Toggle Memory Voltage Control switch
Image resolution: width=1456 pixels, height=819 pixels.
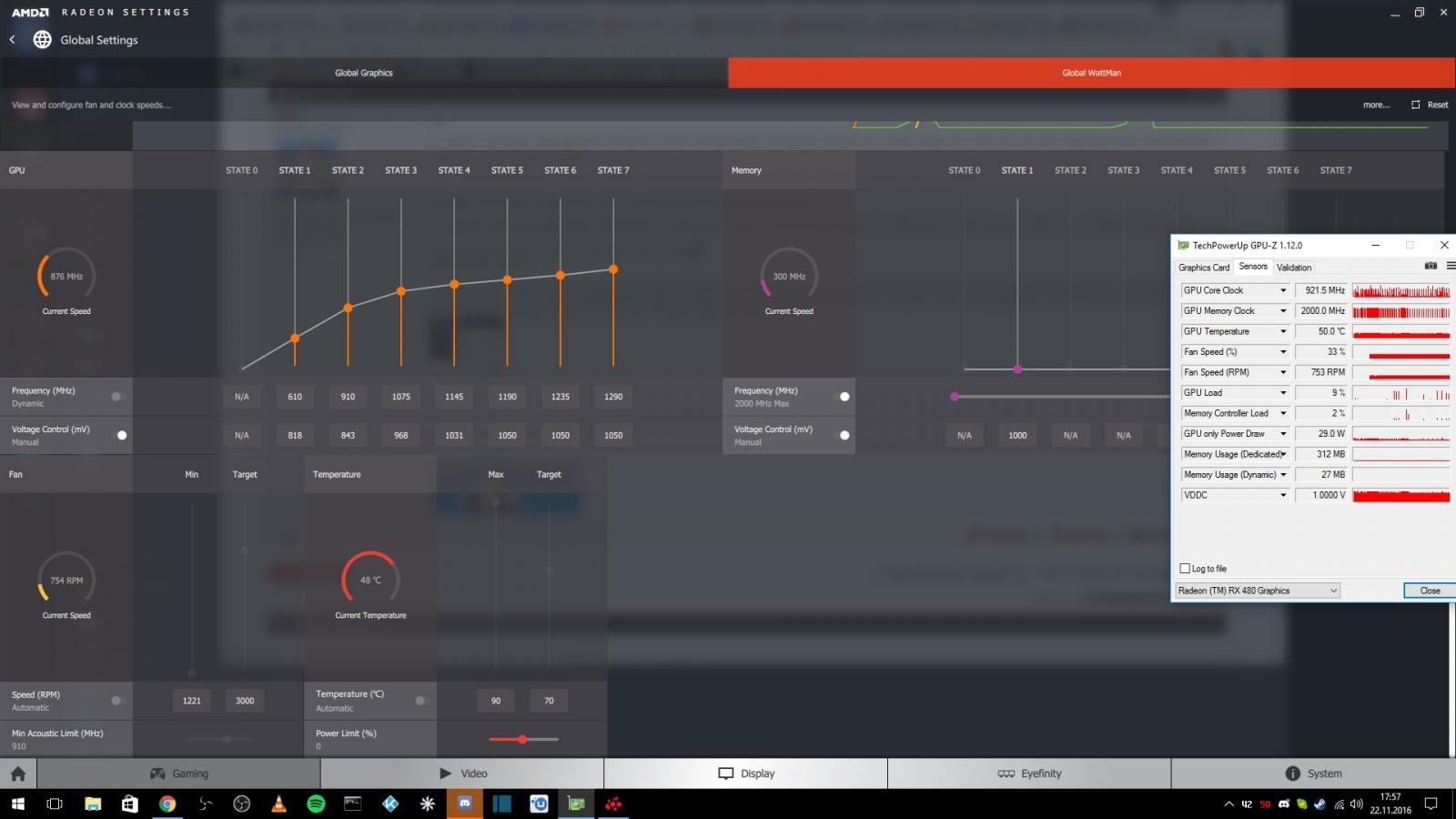(844, 435)
